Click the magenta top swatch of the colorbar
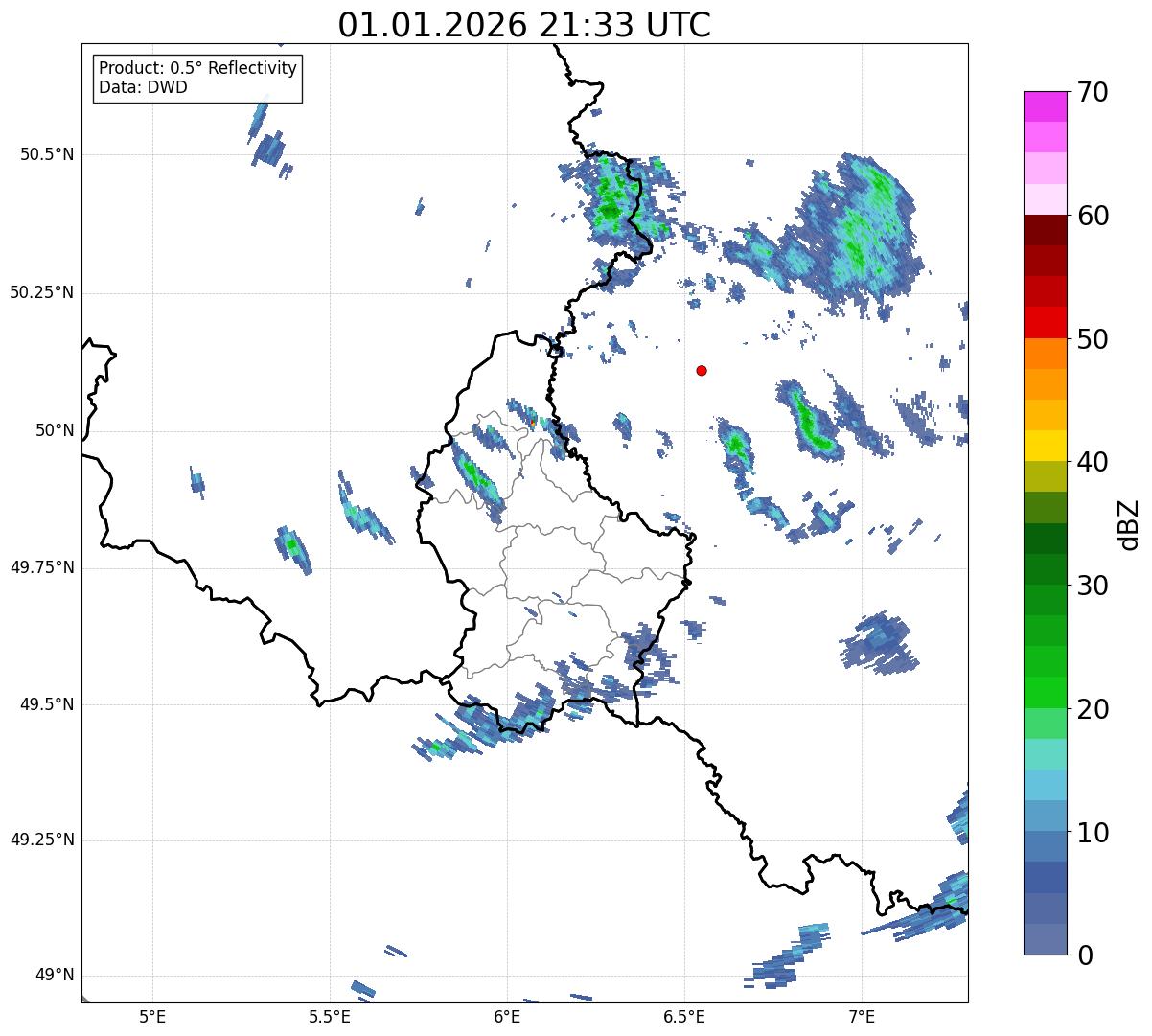Screen dimensions: 1152x1036 tap(1045, 106)
